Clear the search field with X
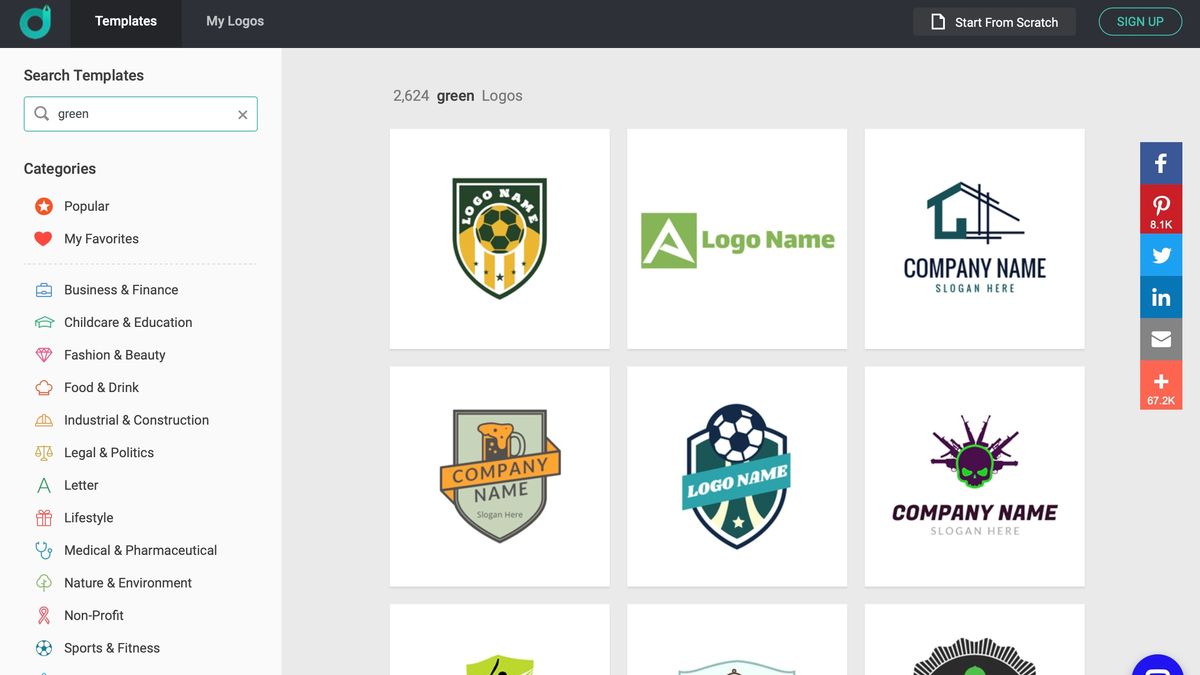This screenshot has width=1200, height=675. [x=242, y=115]
